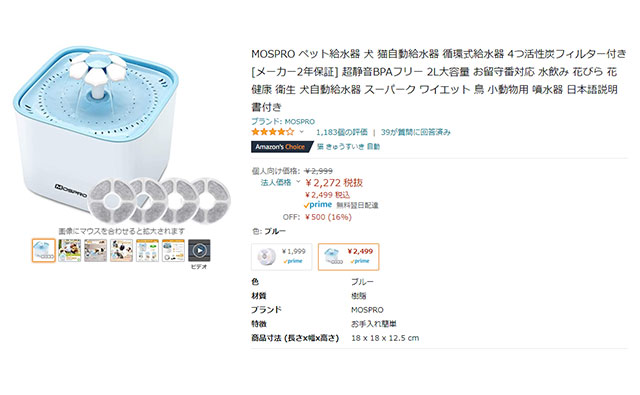
Task: Click the product title text
Action: point(438,80)
